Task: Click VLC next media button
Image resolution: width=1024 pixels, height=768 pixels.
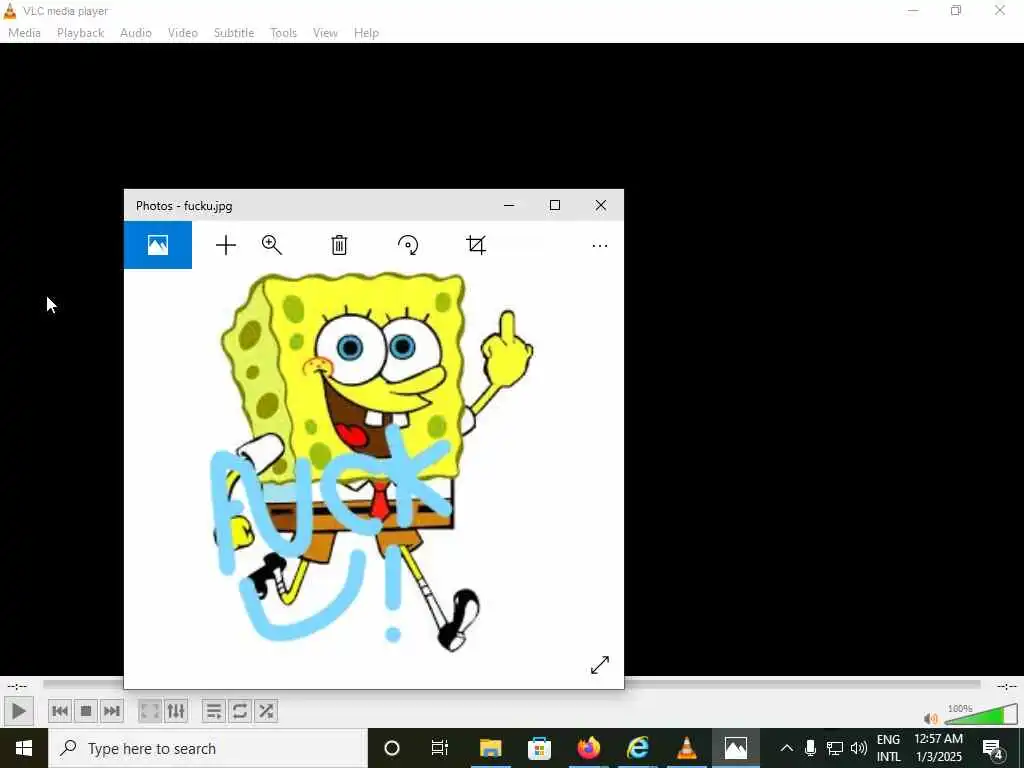Action: [x=112, y=711]
